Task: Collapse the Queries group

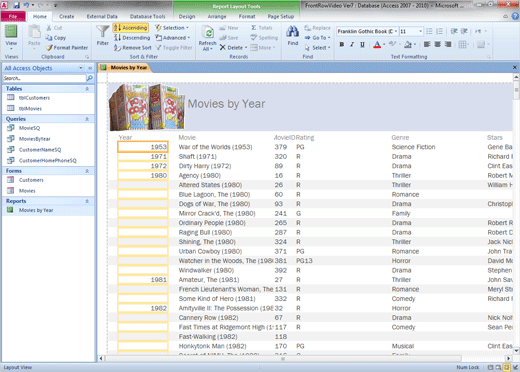Action: click(87, 119)
